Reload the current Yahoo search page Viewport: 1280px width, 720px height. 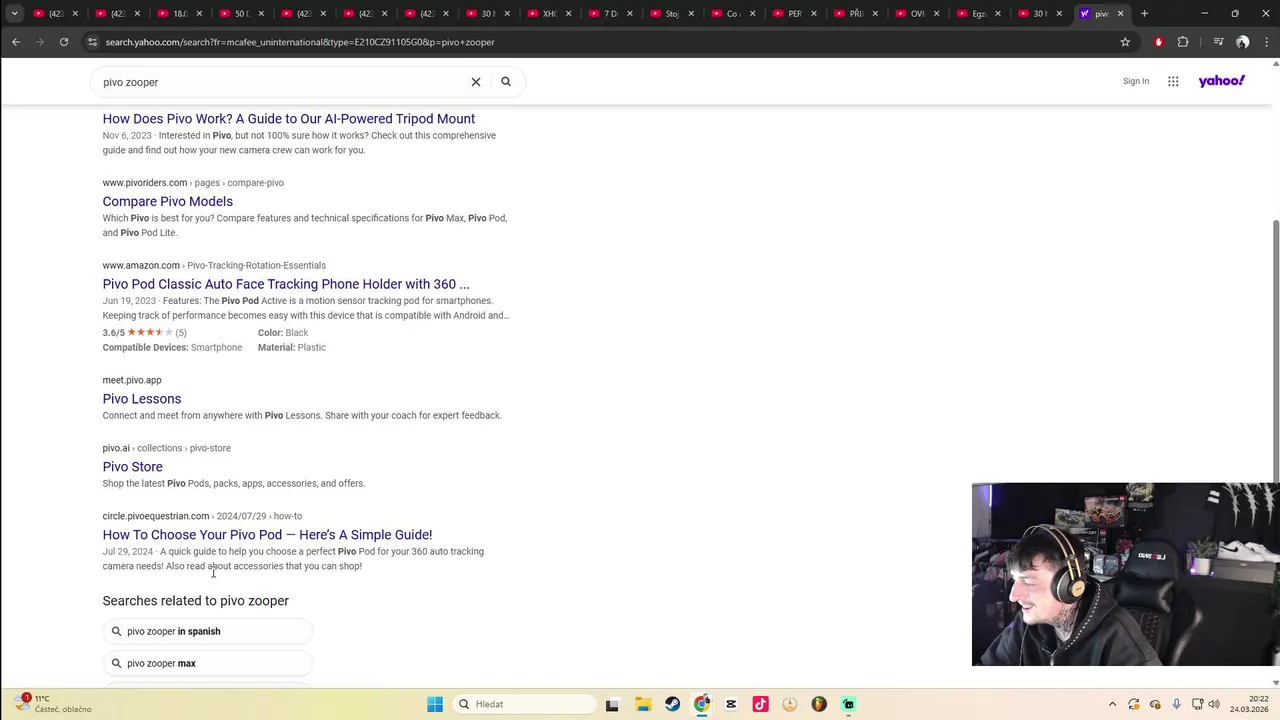[64, 42]
